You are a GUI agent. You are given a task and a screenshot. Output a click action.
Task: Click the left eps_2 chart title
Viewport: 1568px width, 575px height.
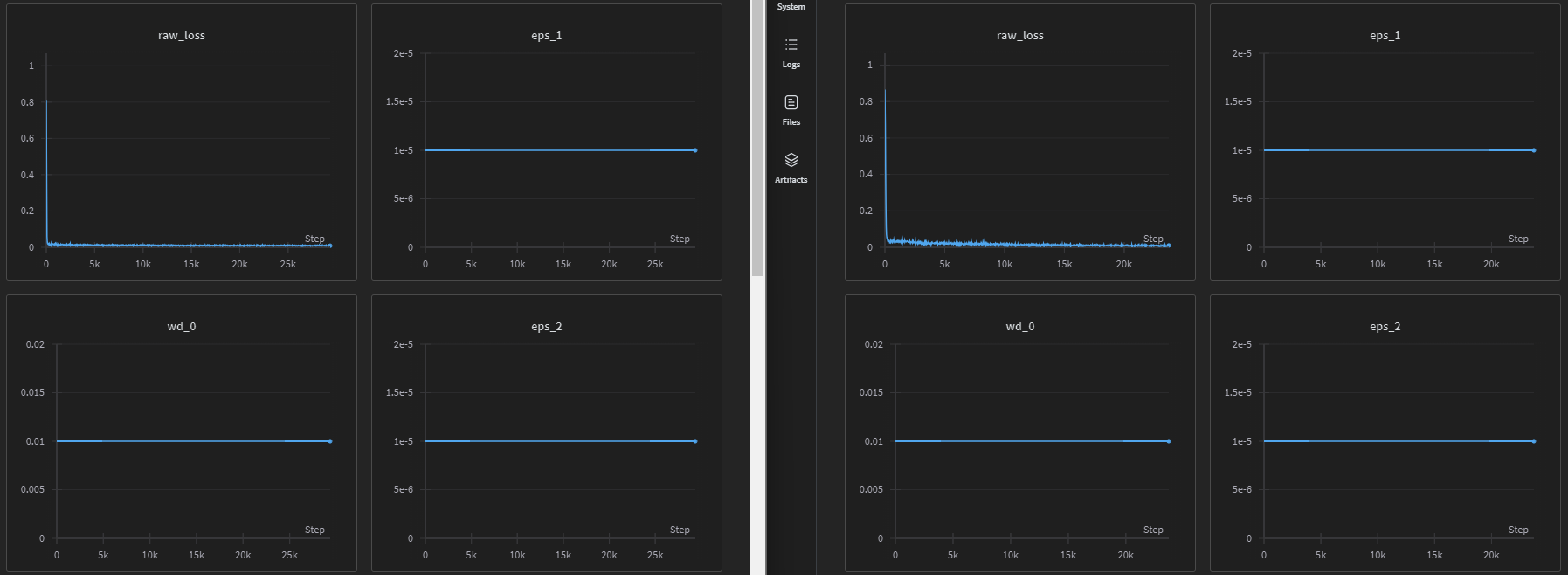pos(547,327)
